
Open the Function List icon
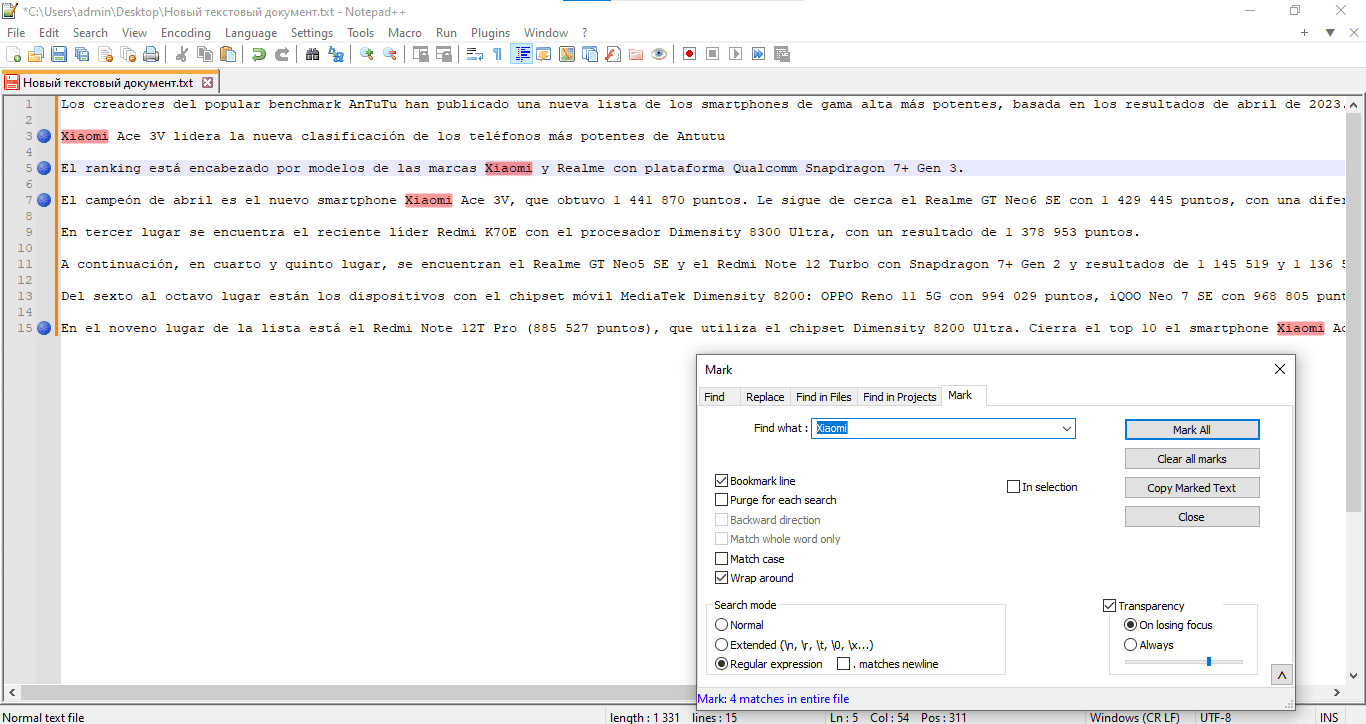click(x=613, y=54)
